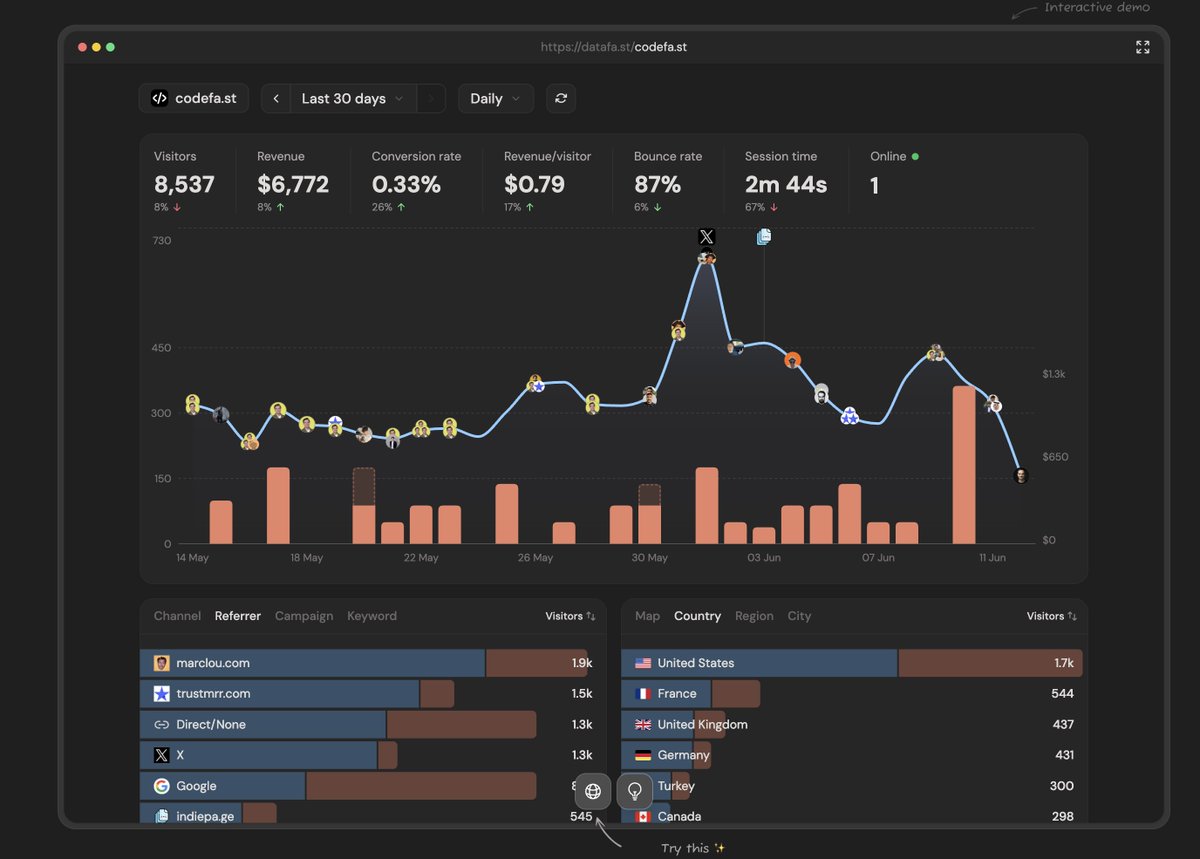Switch to the Campaign tab
This screenshot has width=1200, height=859.
(304, 616)
